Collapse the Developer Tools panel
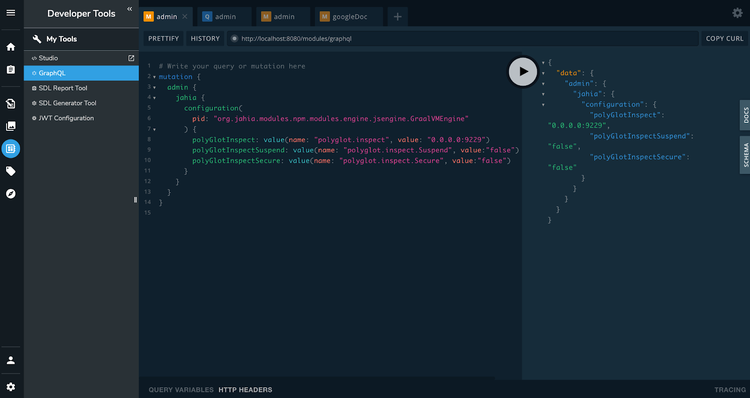Viewport: 750px width, 398px height. tap(129, 9)
